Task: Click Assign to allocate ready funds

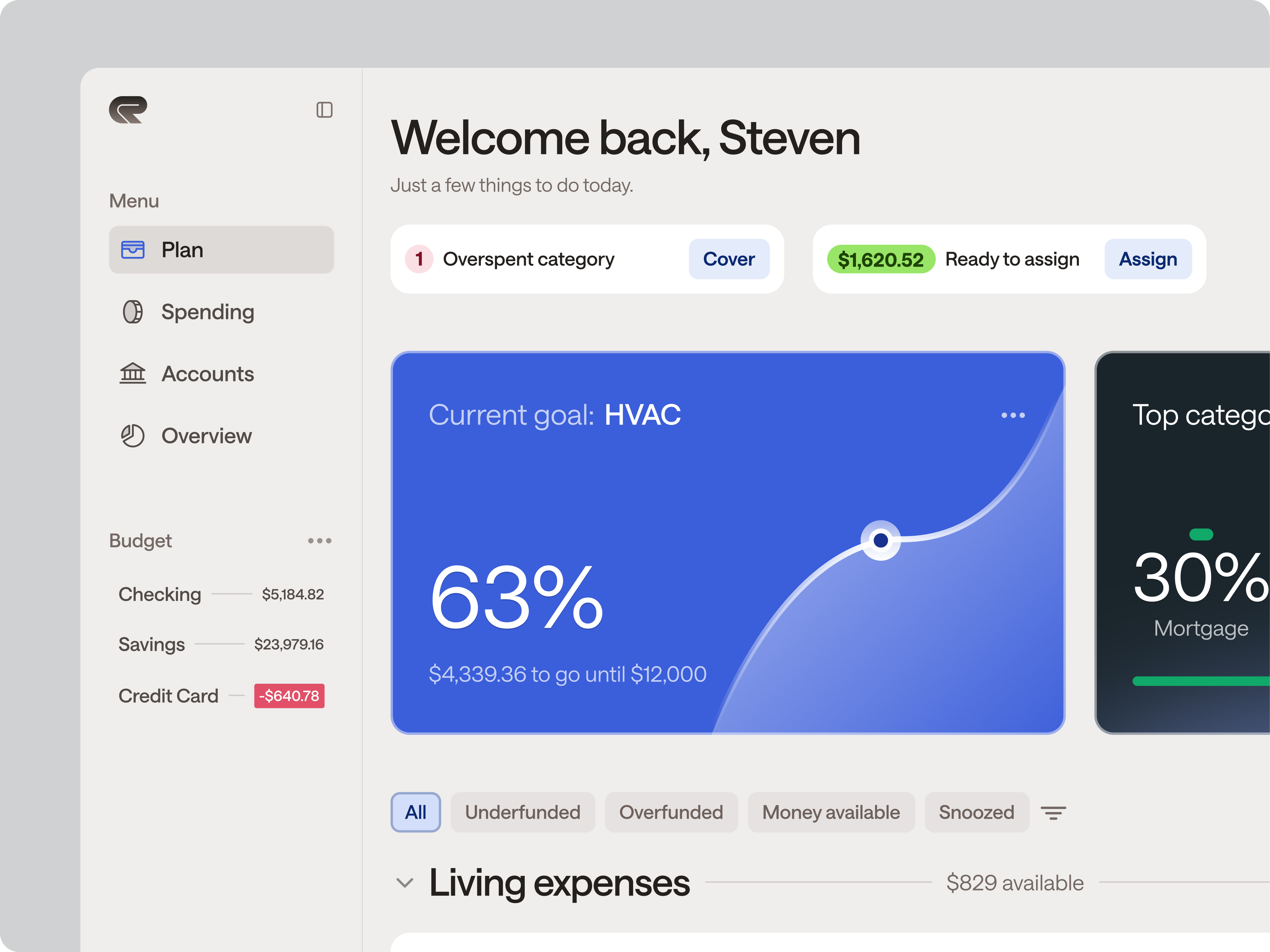Action: coord(1148,259)
